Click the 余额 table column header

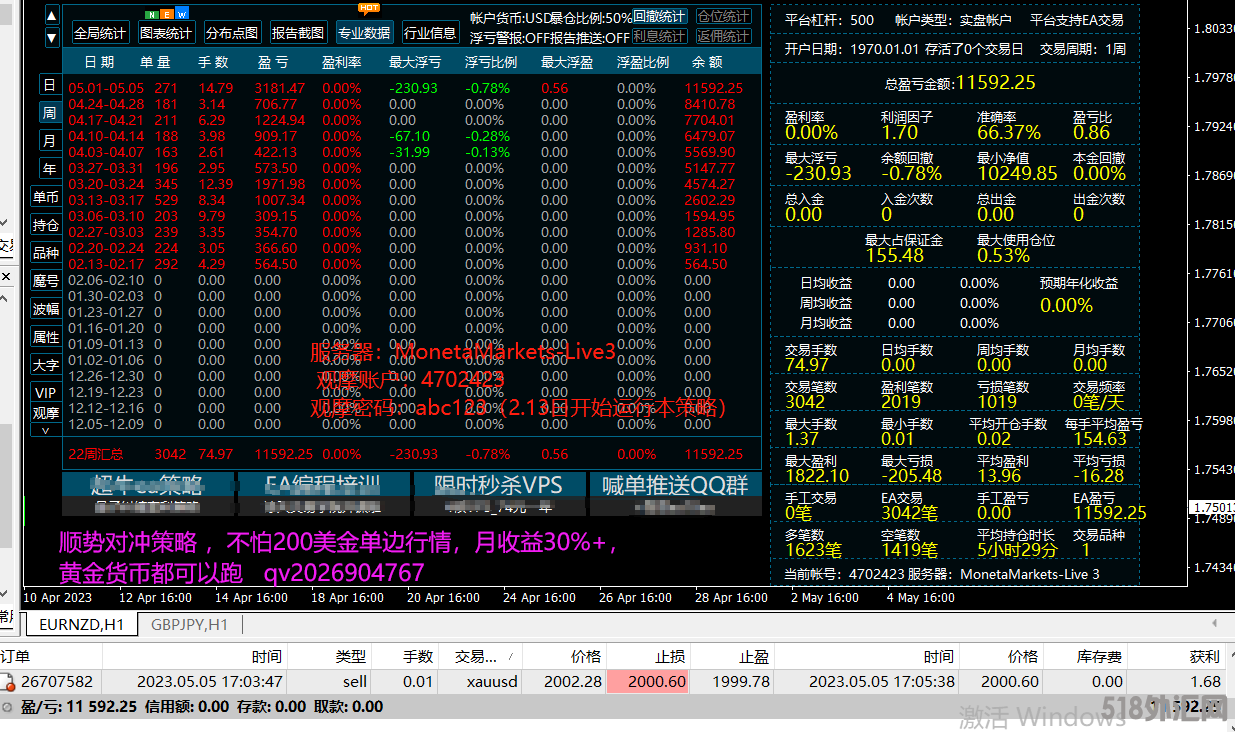coord(707,62)
